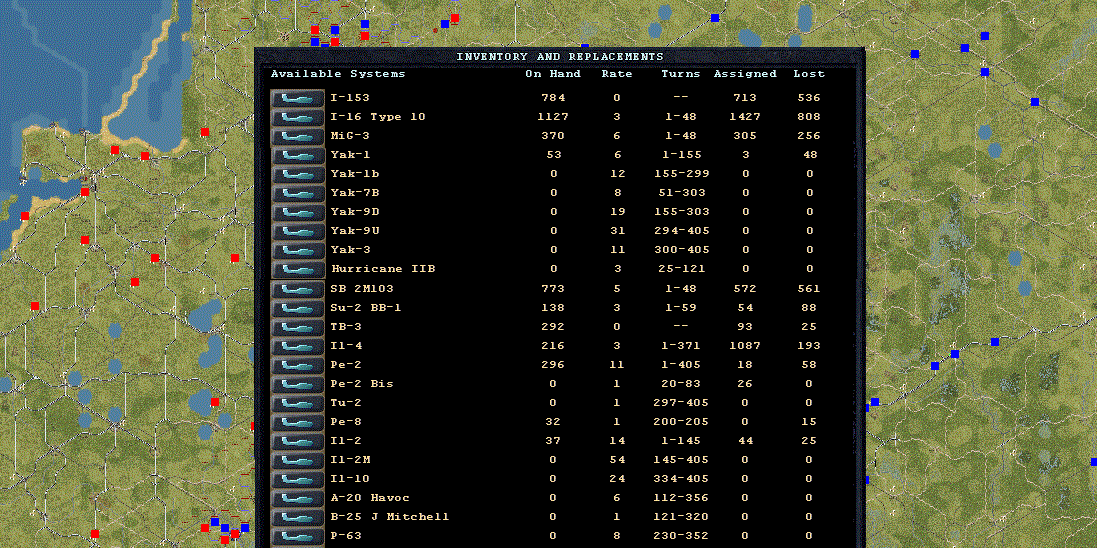Click the Il-2 aircraft icon button
Viewport: 1097px width, 548px height.
(298, 441)
